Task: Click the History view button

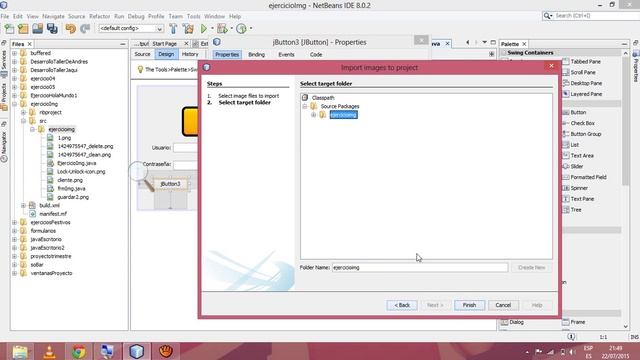Action: point(190,54)
